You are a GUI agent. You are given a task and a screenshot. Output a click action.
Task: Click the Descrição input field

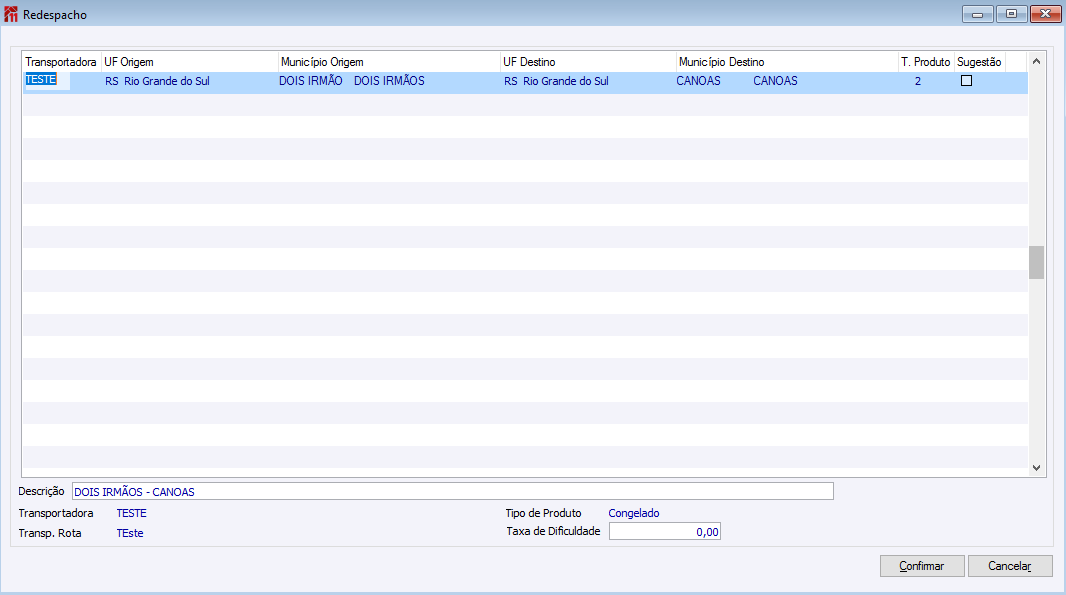453,492
